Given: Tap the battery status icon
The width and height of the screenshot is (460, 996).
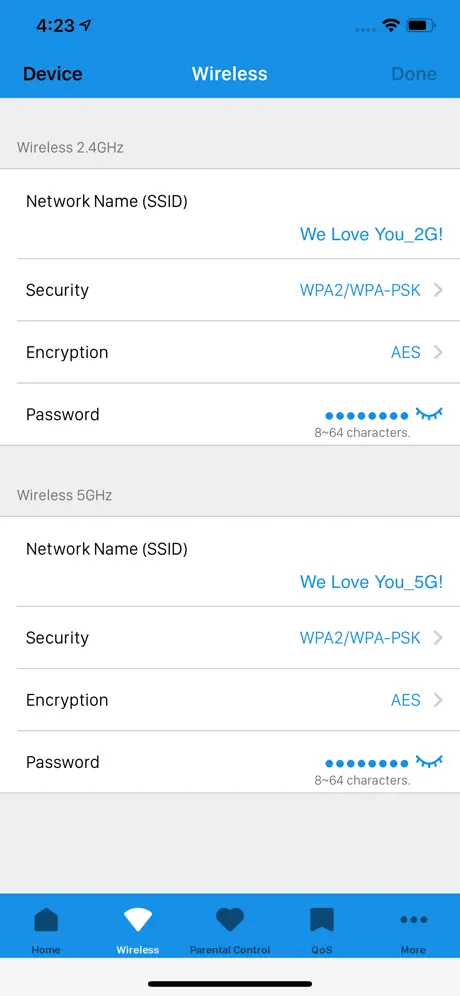Looking at the screenshot, I should (421, 26).
